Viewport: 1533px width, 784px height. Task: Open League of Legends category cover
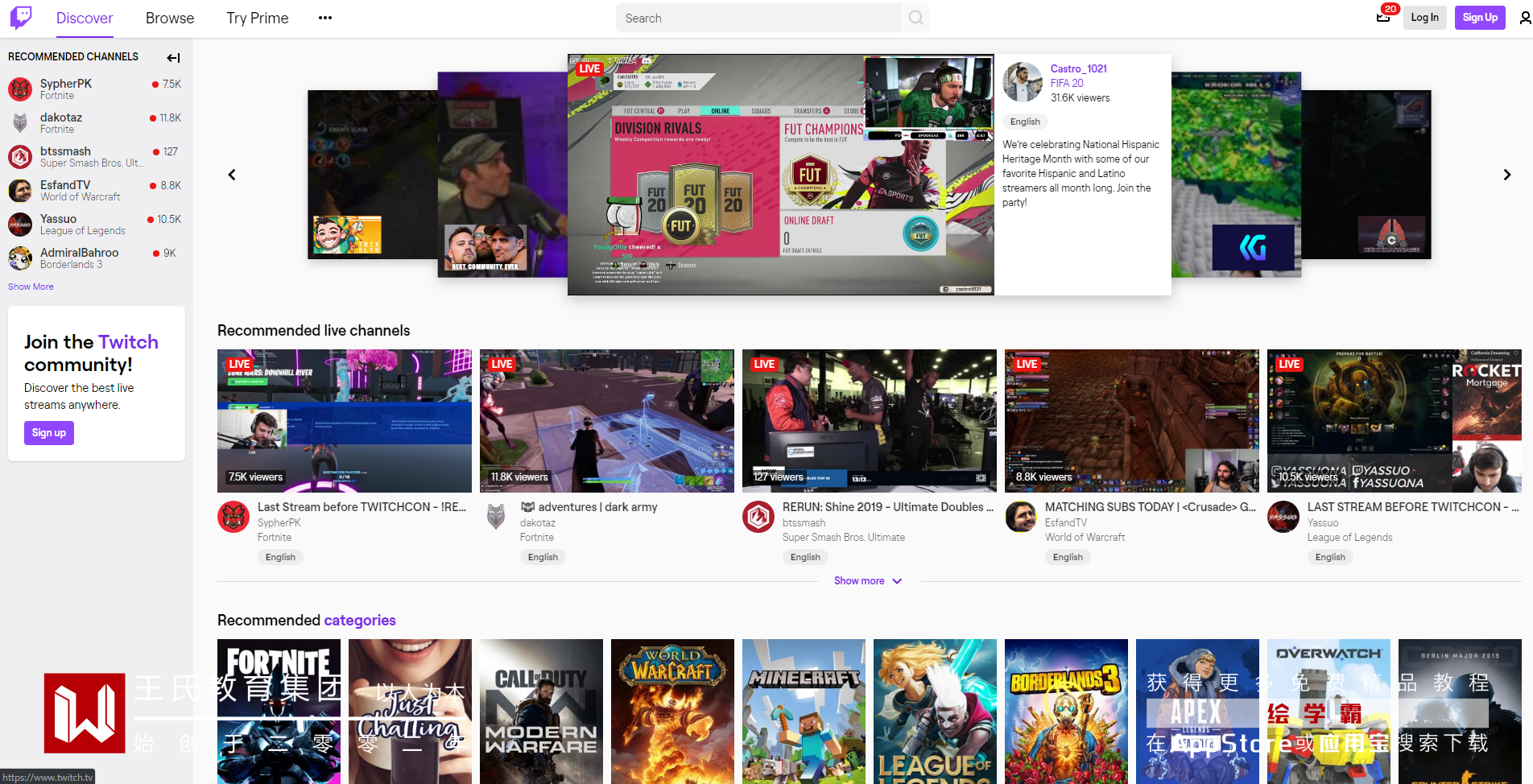935,712
